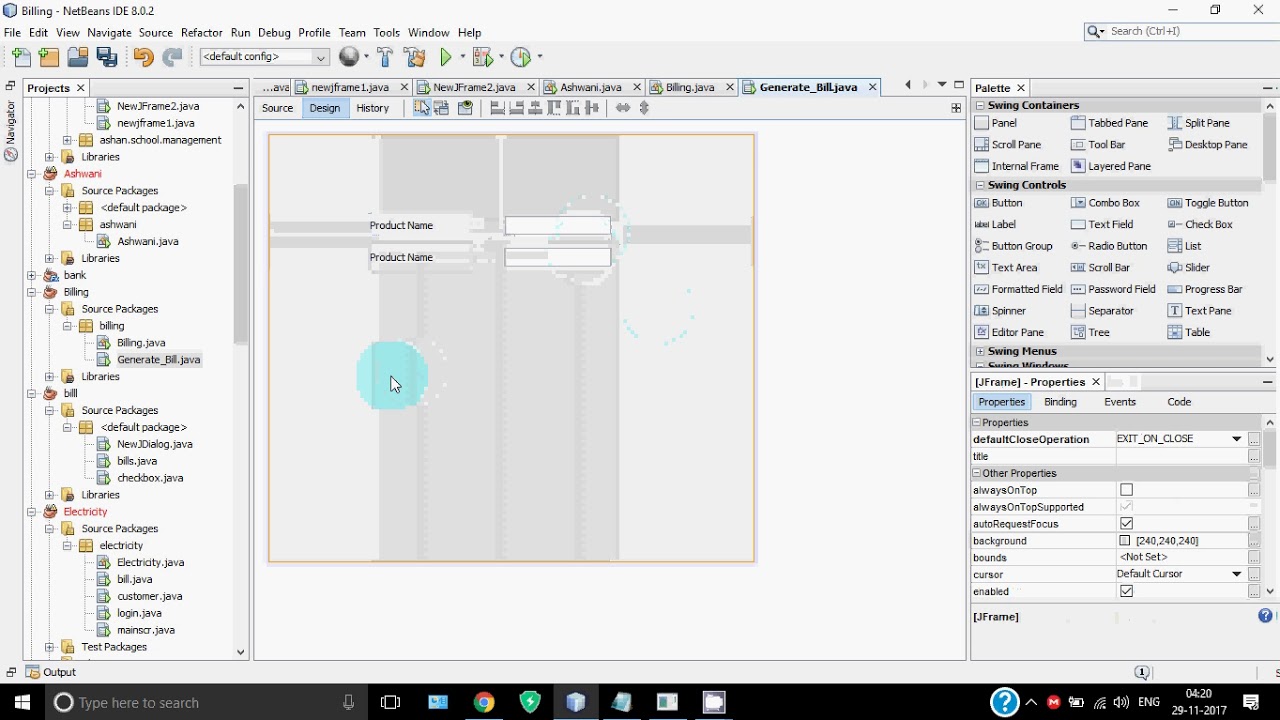The image size is (1280, 720).
Task: Click the Build Project hammer icon
Action: [385, 58]
